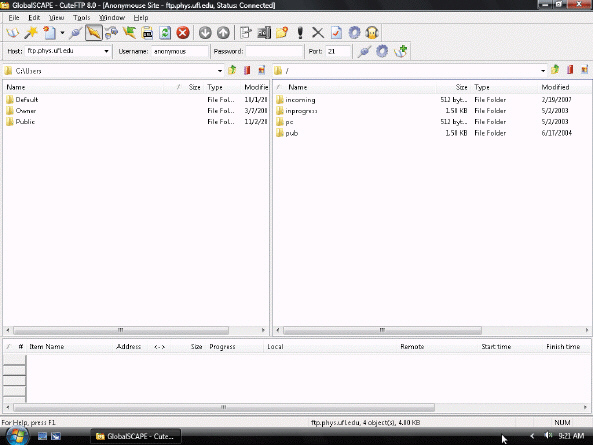
Task: Expand the Host address dropdown
Action: (x=106, y=51)
